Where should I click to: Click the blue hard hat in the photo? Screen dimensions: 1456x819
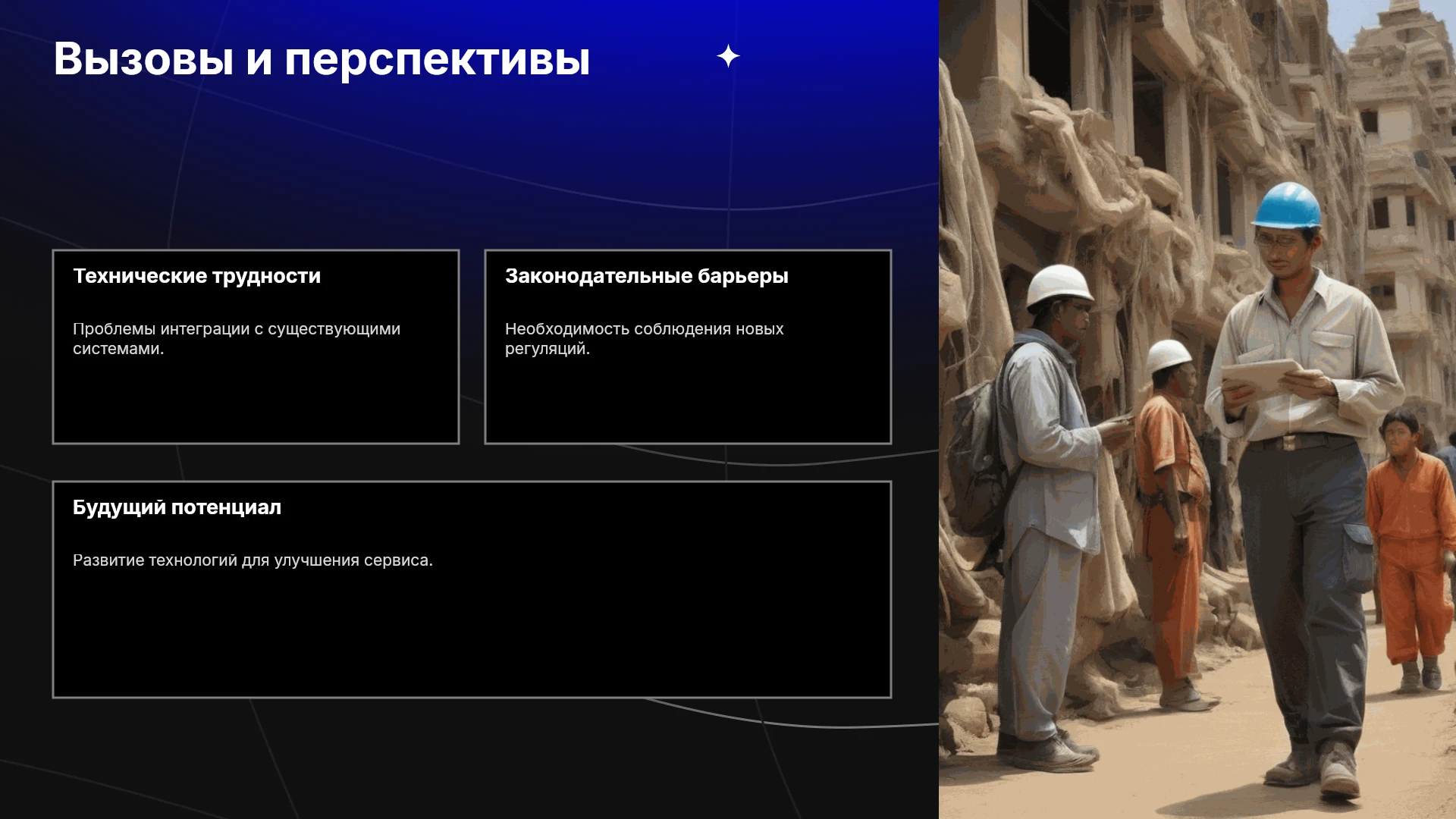(x=1286, y=205)
